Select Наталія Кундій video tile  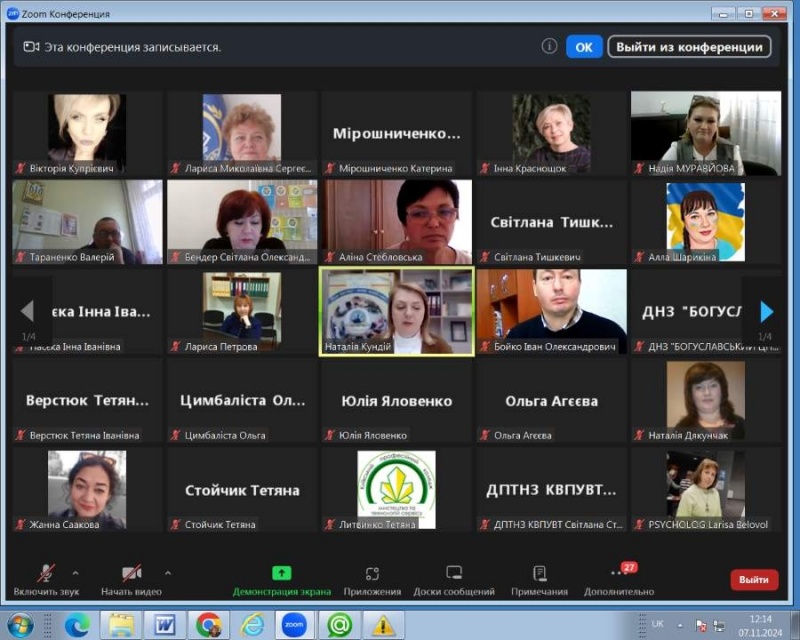[x=396, y=311]
